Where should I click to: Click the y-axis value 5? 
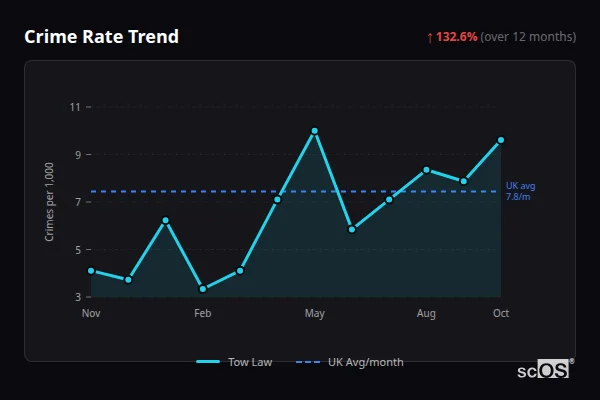pos(78,250)
